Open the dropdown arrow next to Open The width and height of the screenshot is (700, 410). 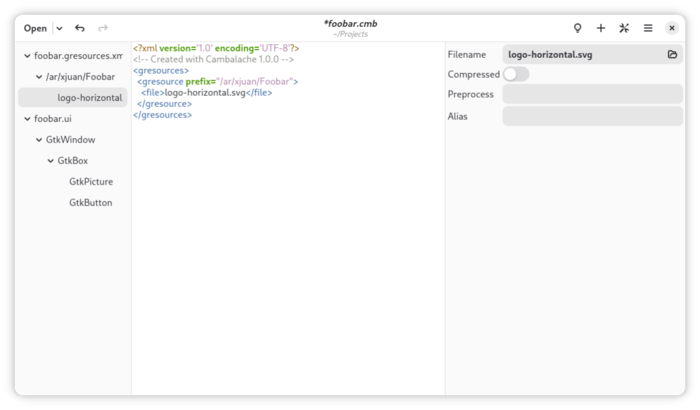point(59,29)
